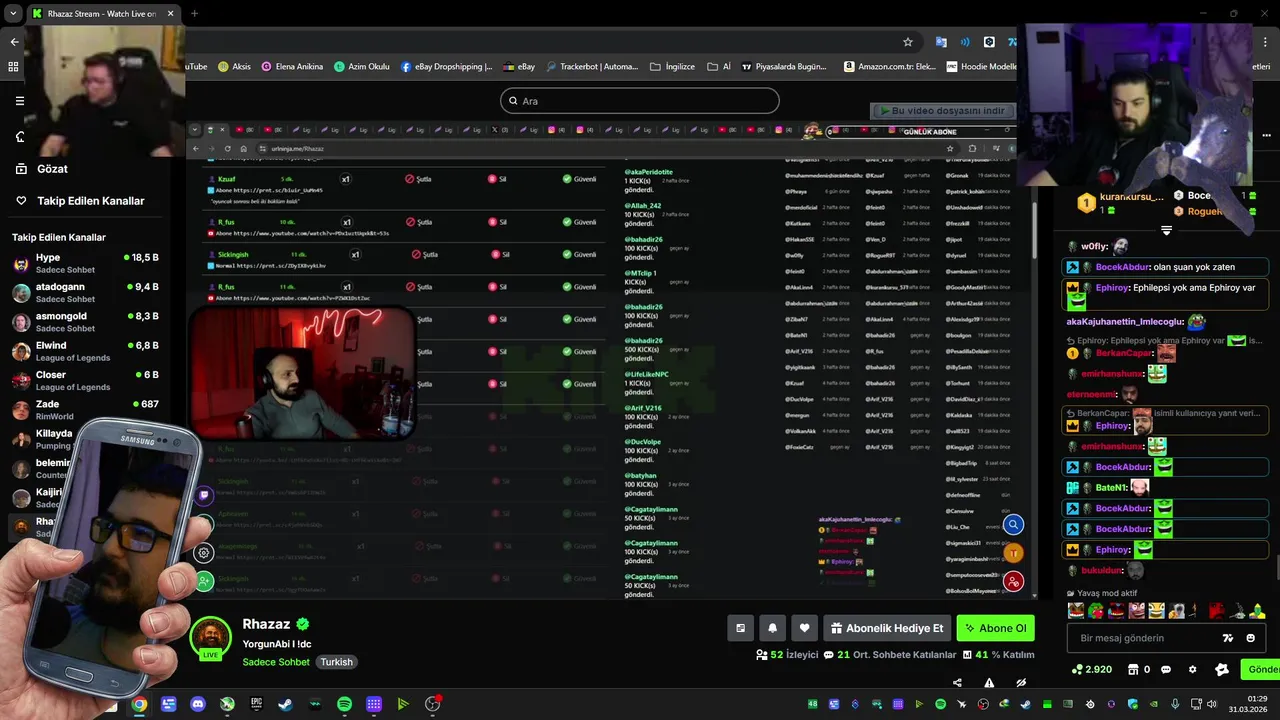This screenshot has width=1280, height=720.
Task: Click the report warning triangle icon
Action: (x=989, y=683)
